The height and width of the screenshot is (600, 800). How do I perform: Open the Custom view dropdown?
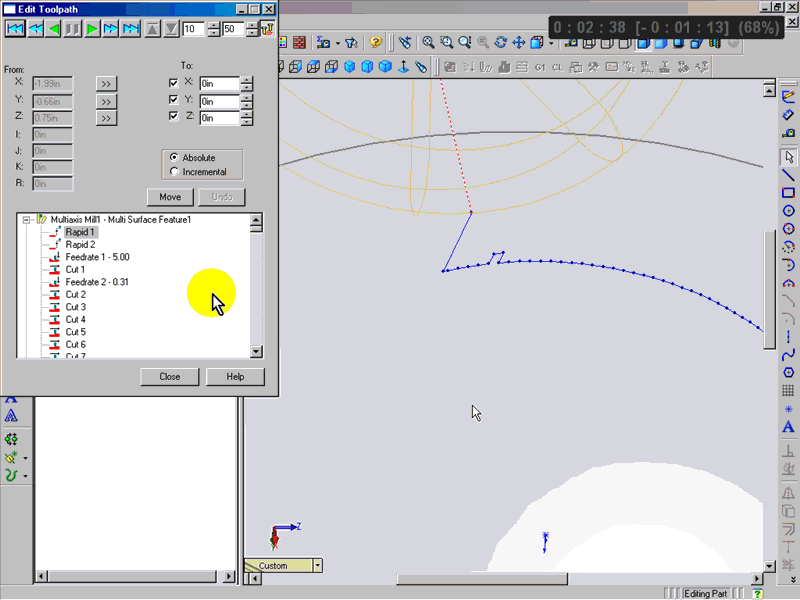(x=318, y=566)
